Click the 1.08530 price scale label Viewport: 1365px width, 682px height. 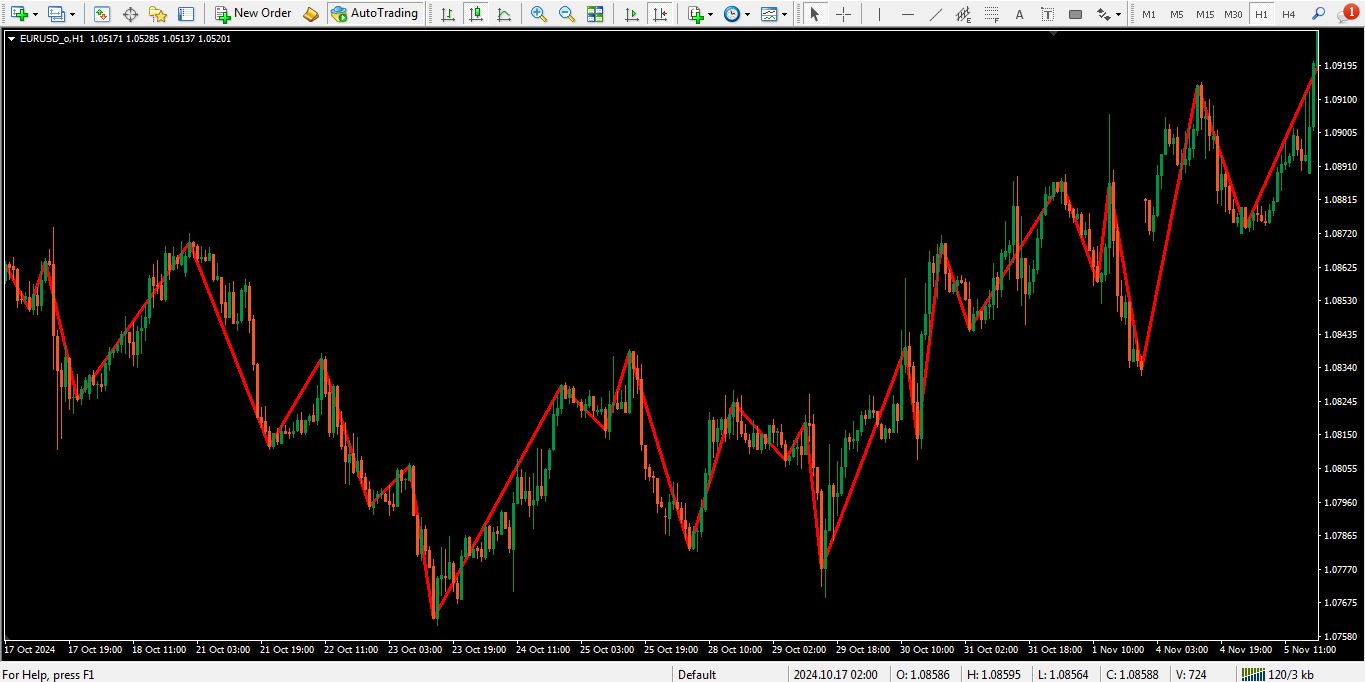[x=1338, y=300]
